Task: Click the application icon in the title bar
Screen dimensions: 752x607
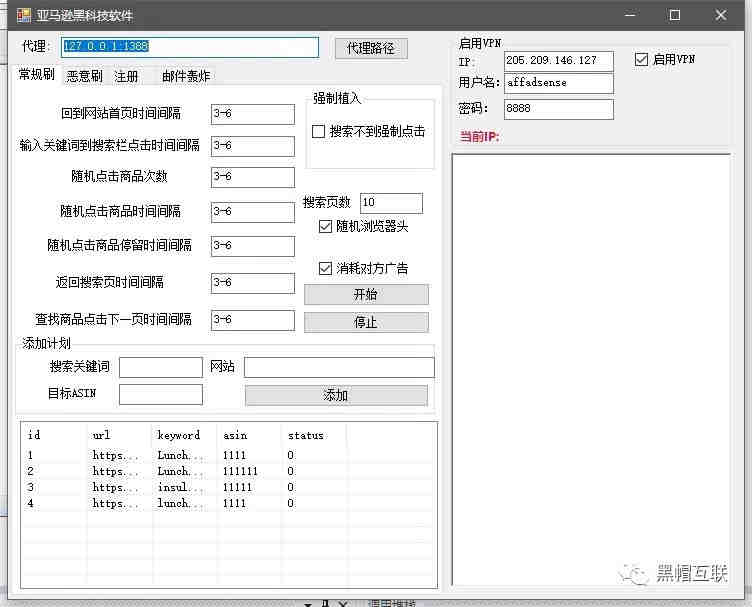Action: (x=24, y=15)
